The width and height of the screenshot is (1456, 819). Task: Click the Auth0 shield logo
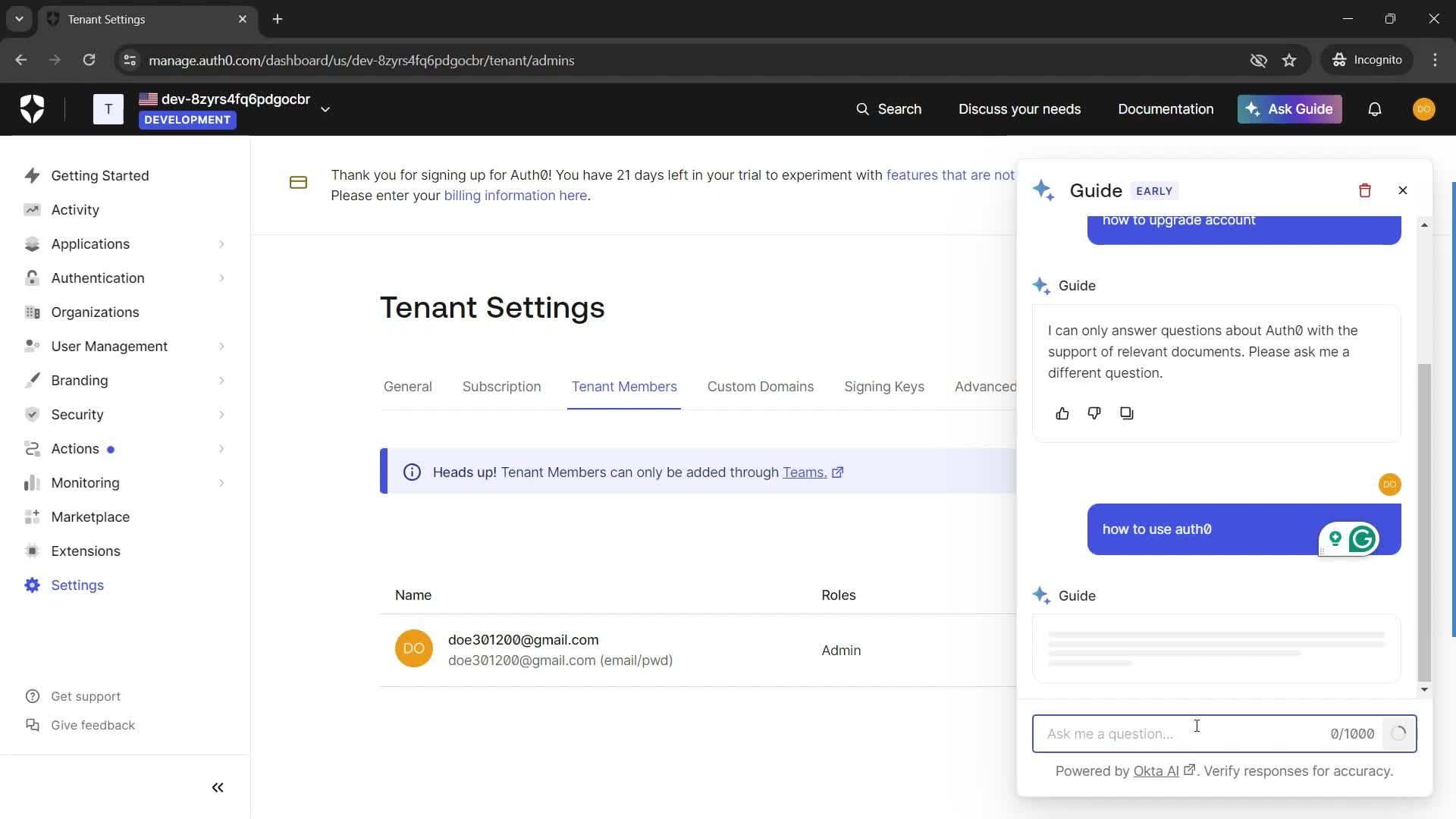pyautogui.click(x=32, y=109)
